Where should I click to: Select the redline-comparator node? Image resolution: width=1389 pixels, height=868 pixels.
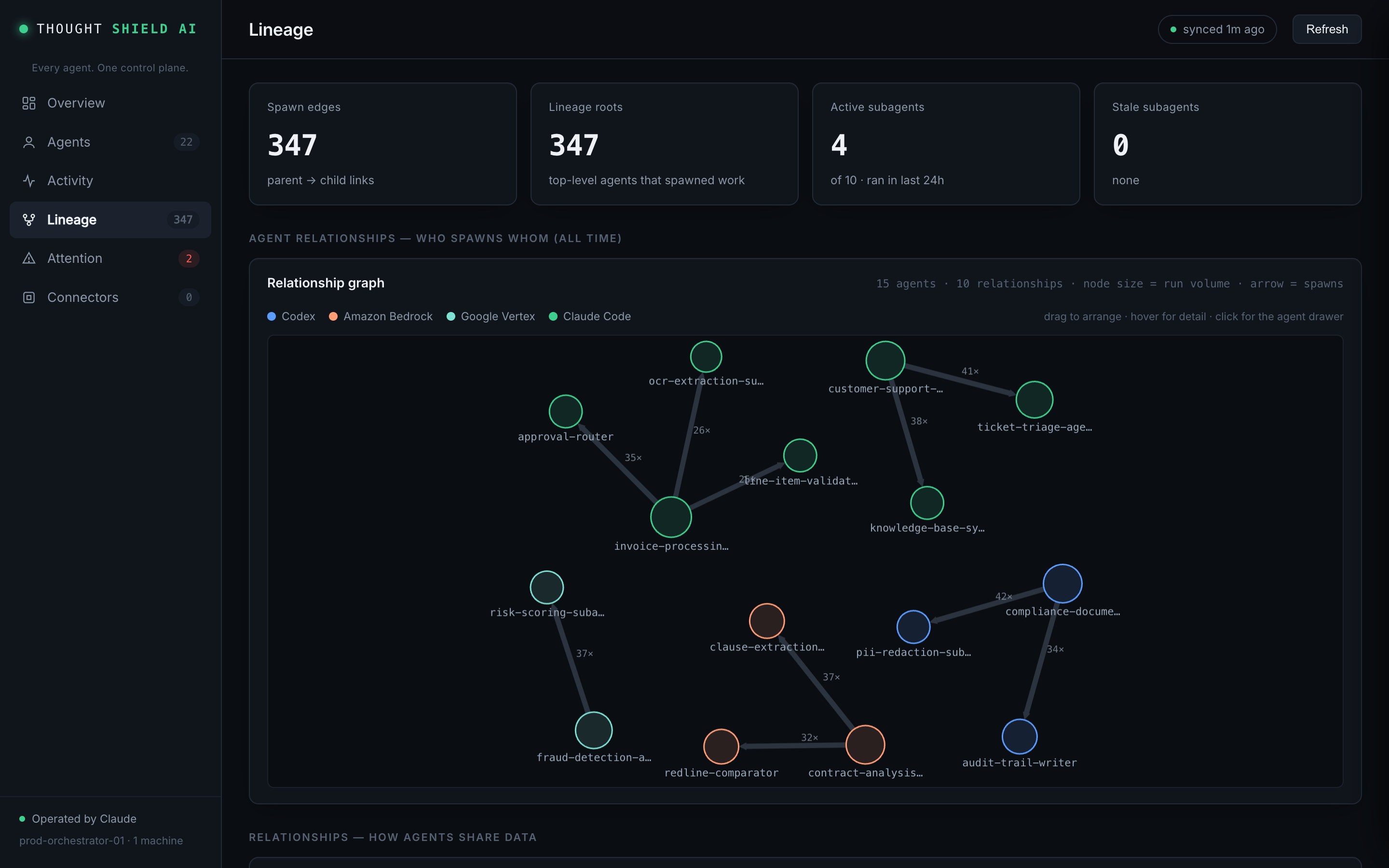pyautogui.click(x=721, y=746)
